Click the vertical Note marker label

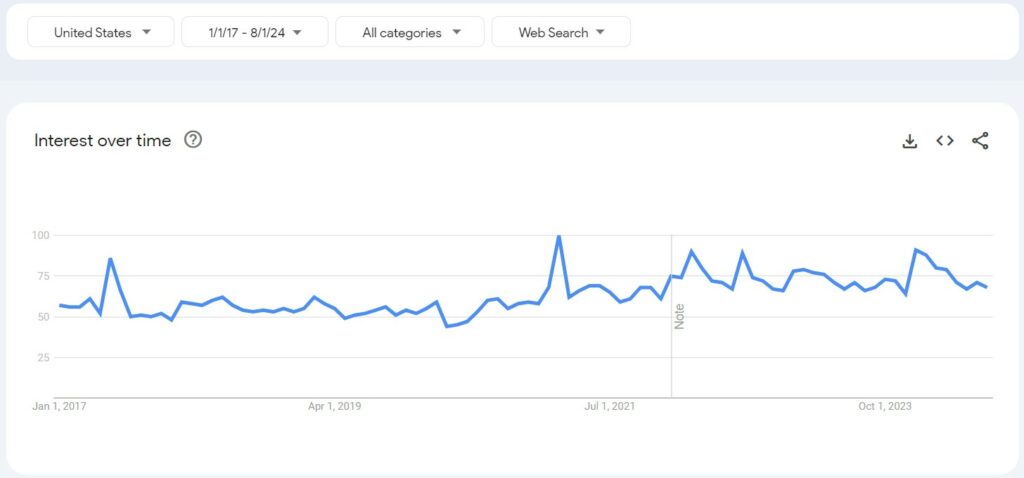pos(680,317)
